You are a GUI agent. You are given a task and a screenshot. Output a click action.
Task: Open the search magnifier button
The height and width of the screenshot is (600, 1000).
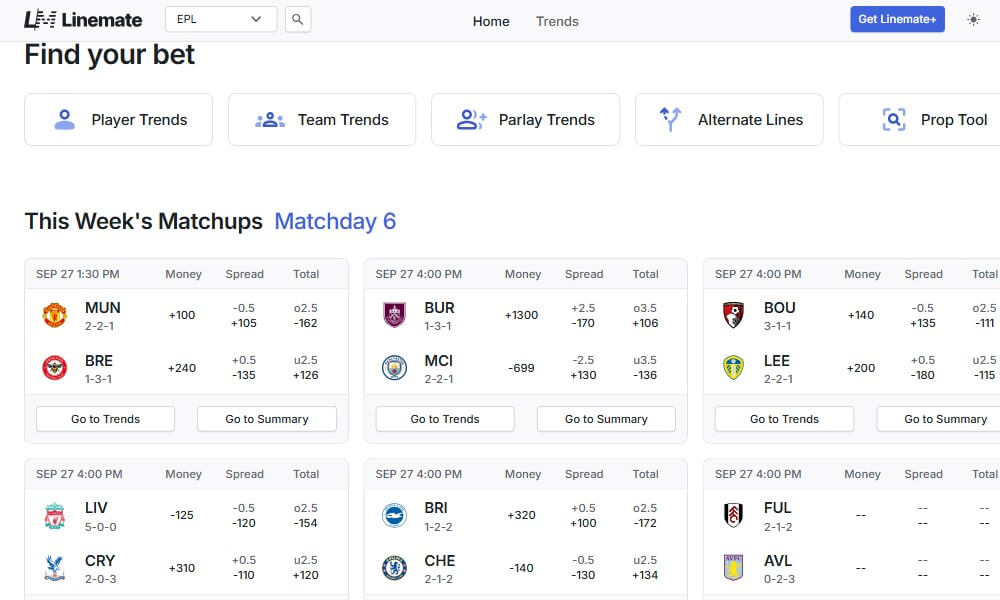(x=297, y=19)
